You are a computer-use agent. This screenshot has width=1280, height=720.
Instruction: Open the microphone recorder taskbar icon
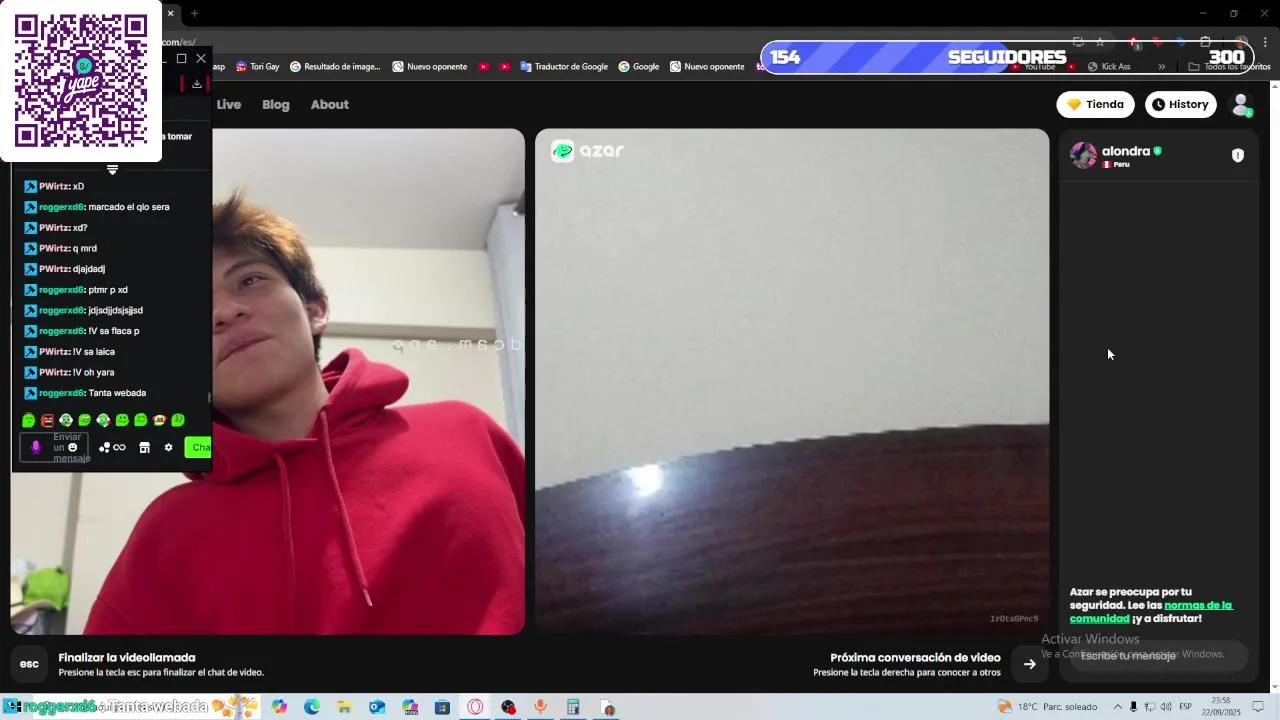[540, 707]
